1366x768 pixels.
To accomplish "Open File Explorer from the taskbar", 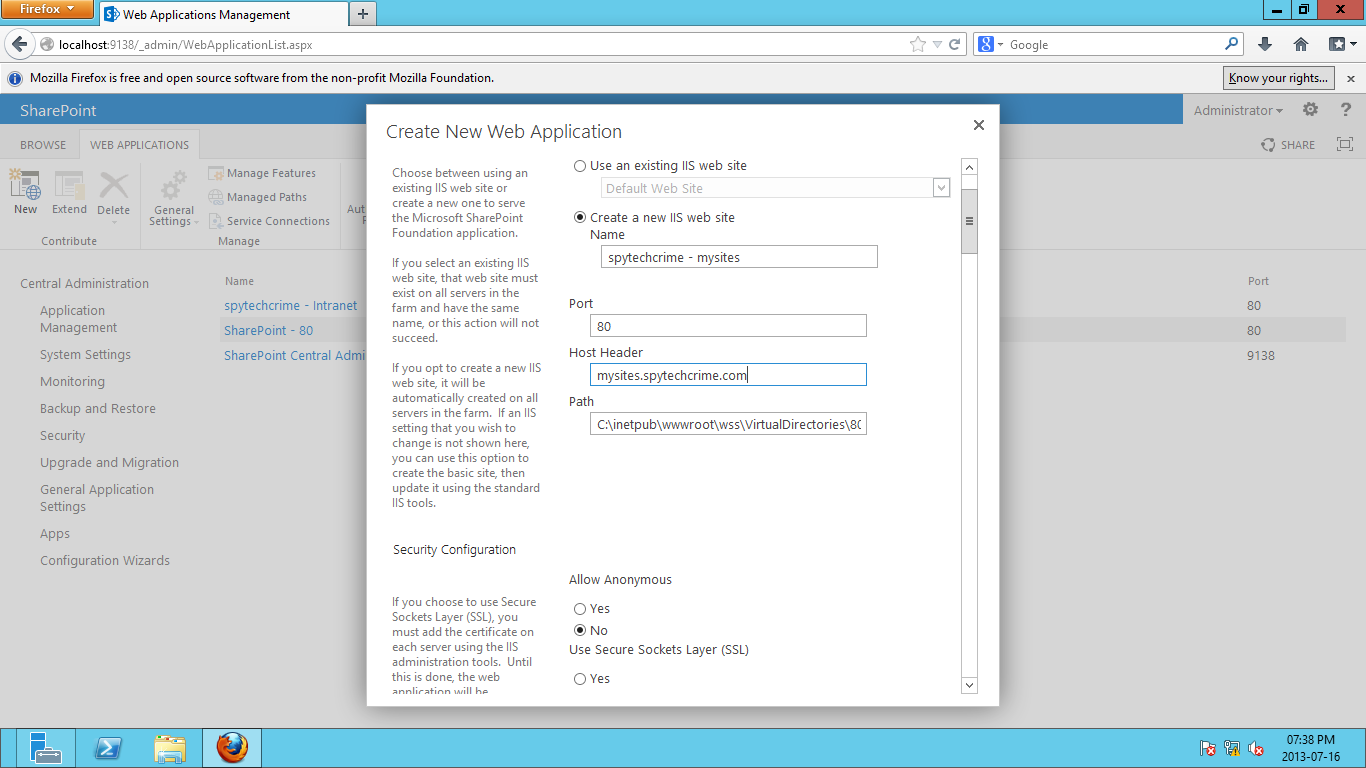I will [x=170, y=748].
